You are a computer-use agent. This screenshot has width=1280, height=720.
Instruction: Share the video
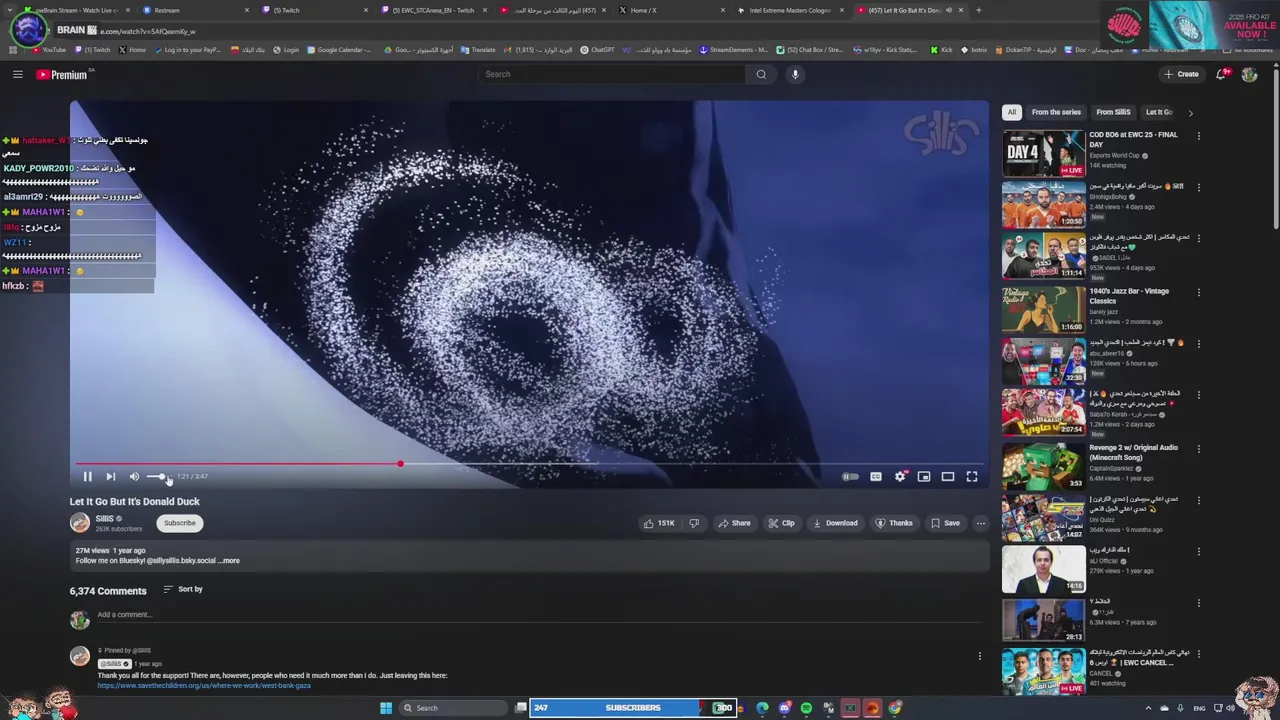734,523
